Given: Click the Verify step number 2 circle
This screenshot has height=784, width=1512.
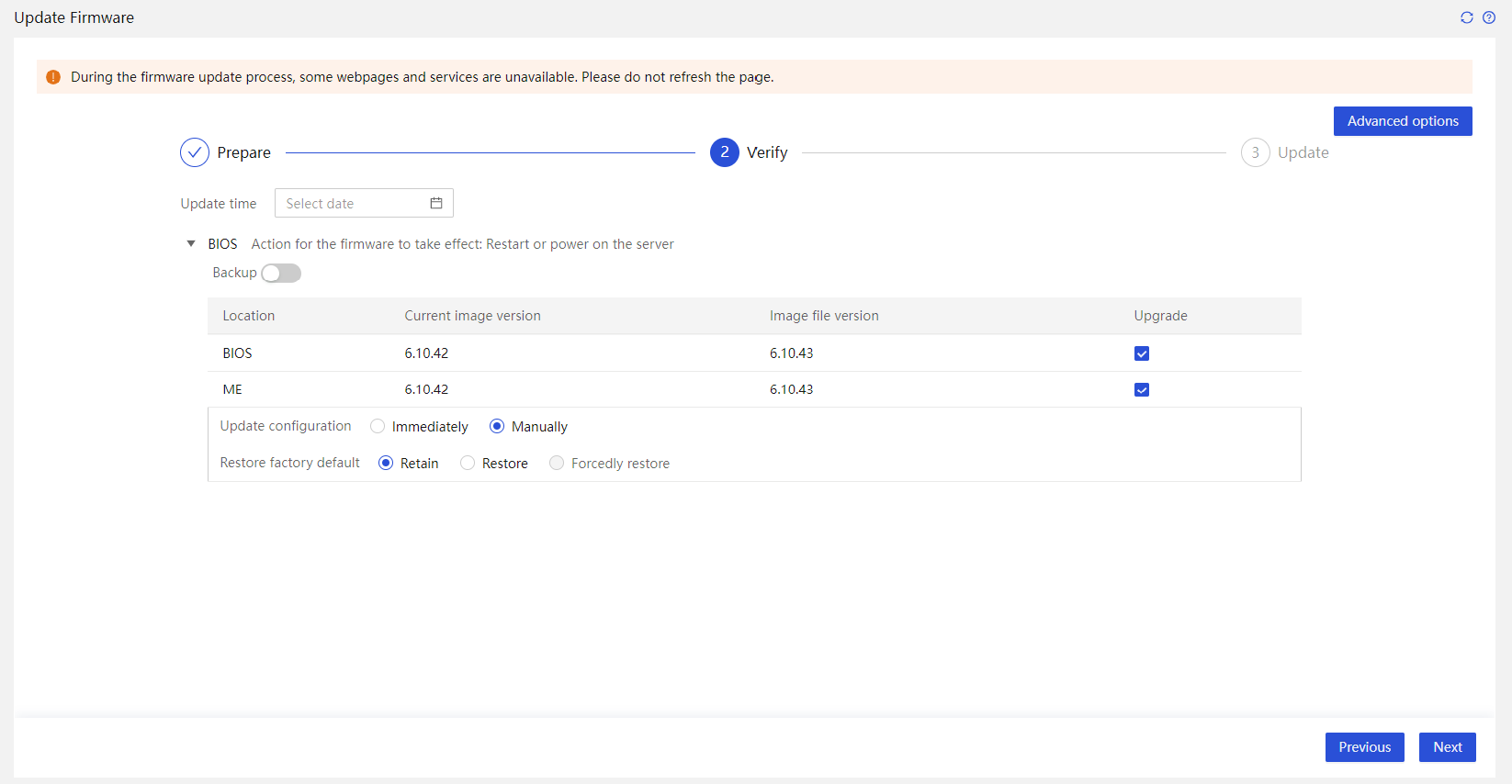Looking at the screenshot, I should click(725, 152).
